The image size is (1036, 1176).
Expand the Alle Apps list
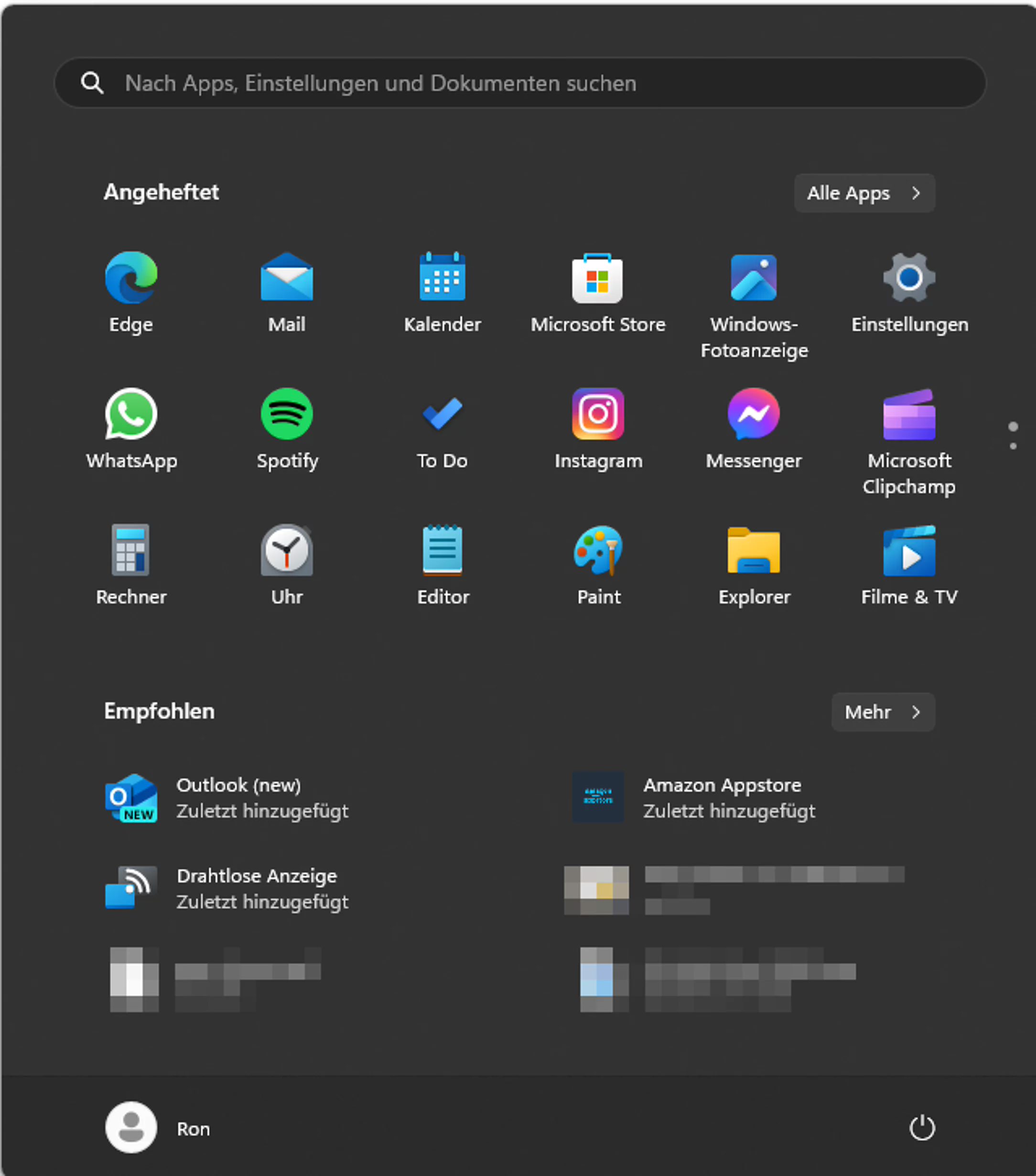(864, 193)
